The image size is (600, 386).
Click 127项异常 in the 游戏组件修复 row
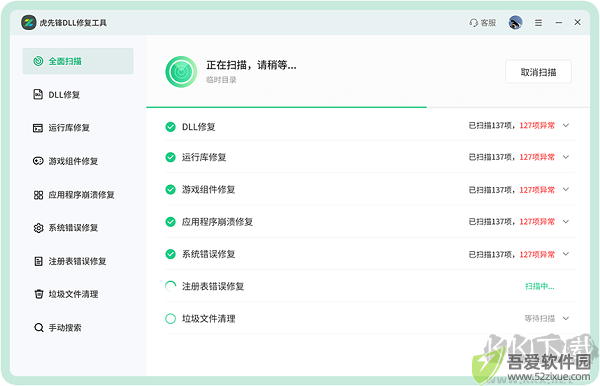coord(537,190)
